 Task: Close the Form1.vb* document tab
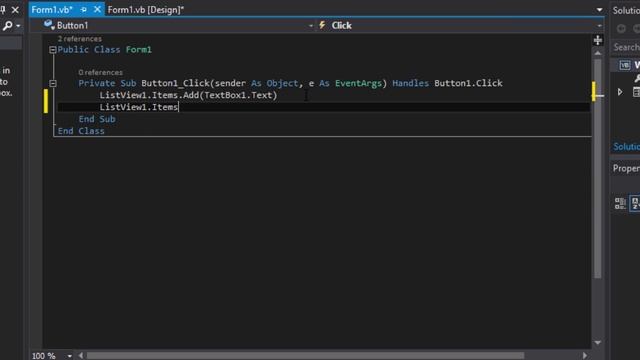click(x=97, y=9)
